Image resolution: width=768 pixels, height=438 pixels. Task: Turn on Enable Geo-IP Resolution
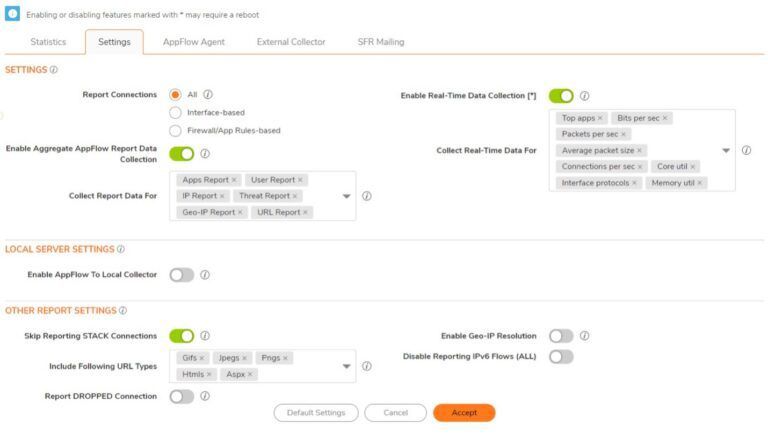(x=561, y=336)
